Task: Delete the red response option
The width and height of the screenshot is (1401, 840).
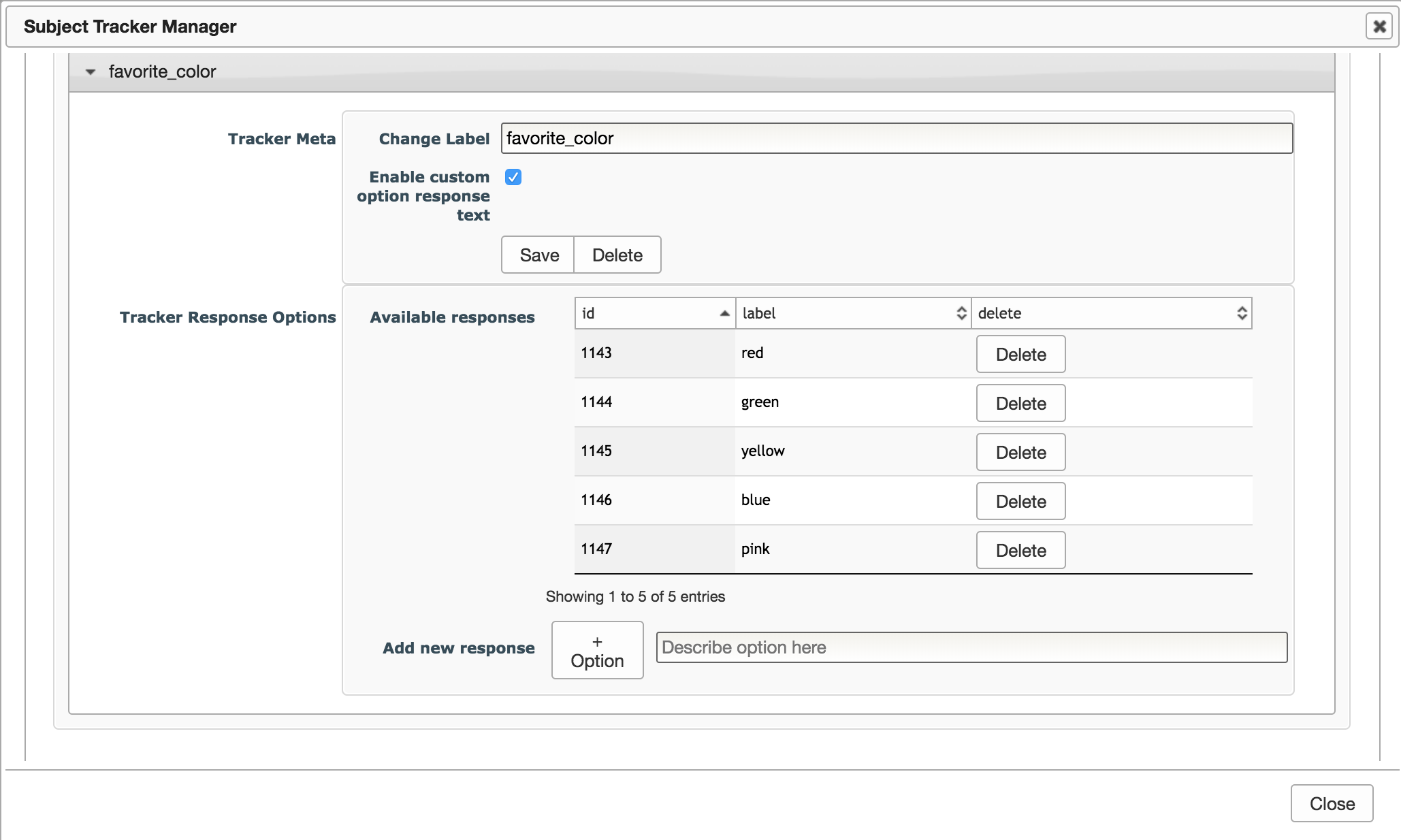Action: pos(1020,354)
